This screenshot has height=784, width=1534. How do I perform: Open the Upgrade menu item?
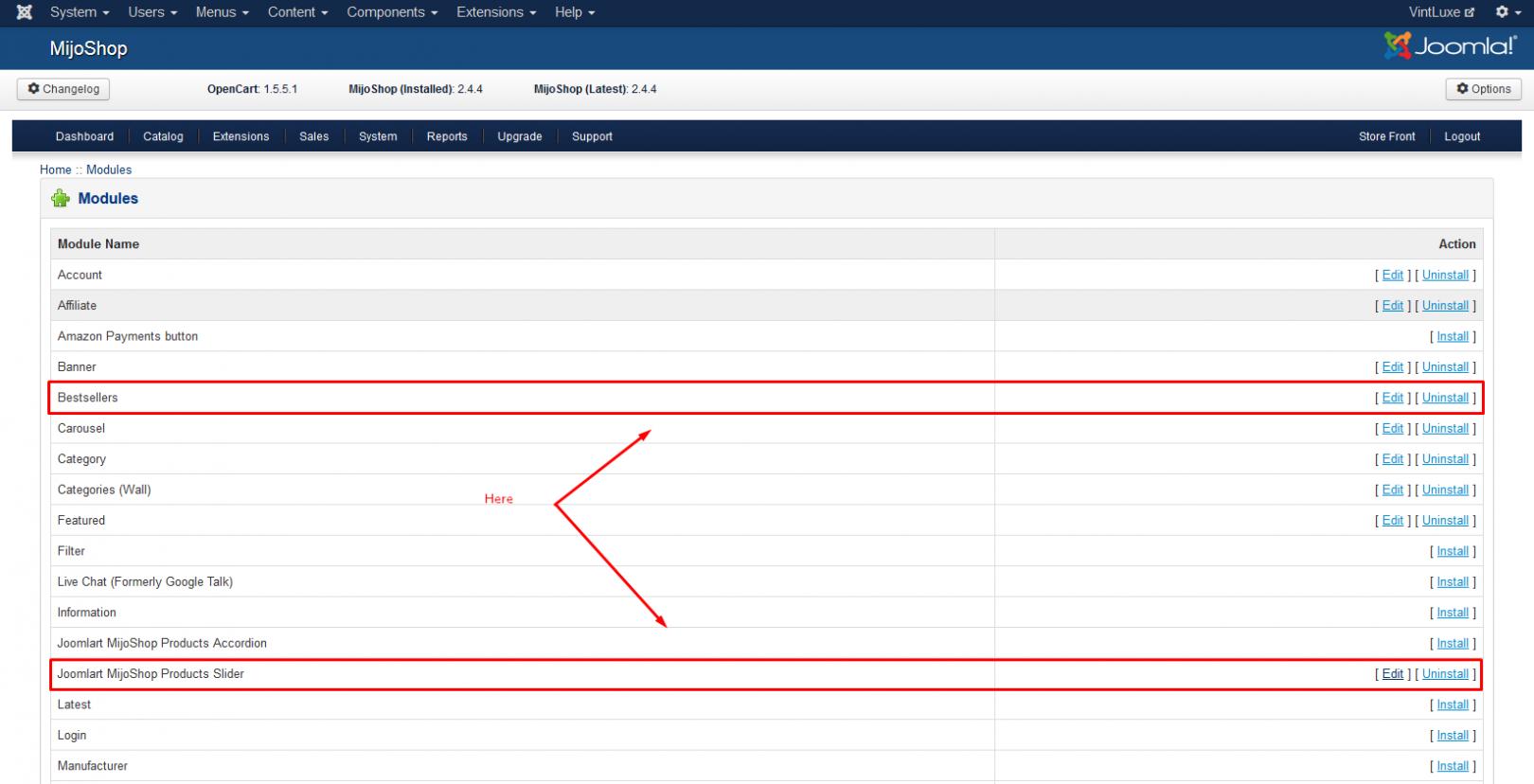pyautogui.click(x=520, y=136)
